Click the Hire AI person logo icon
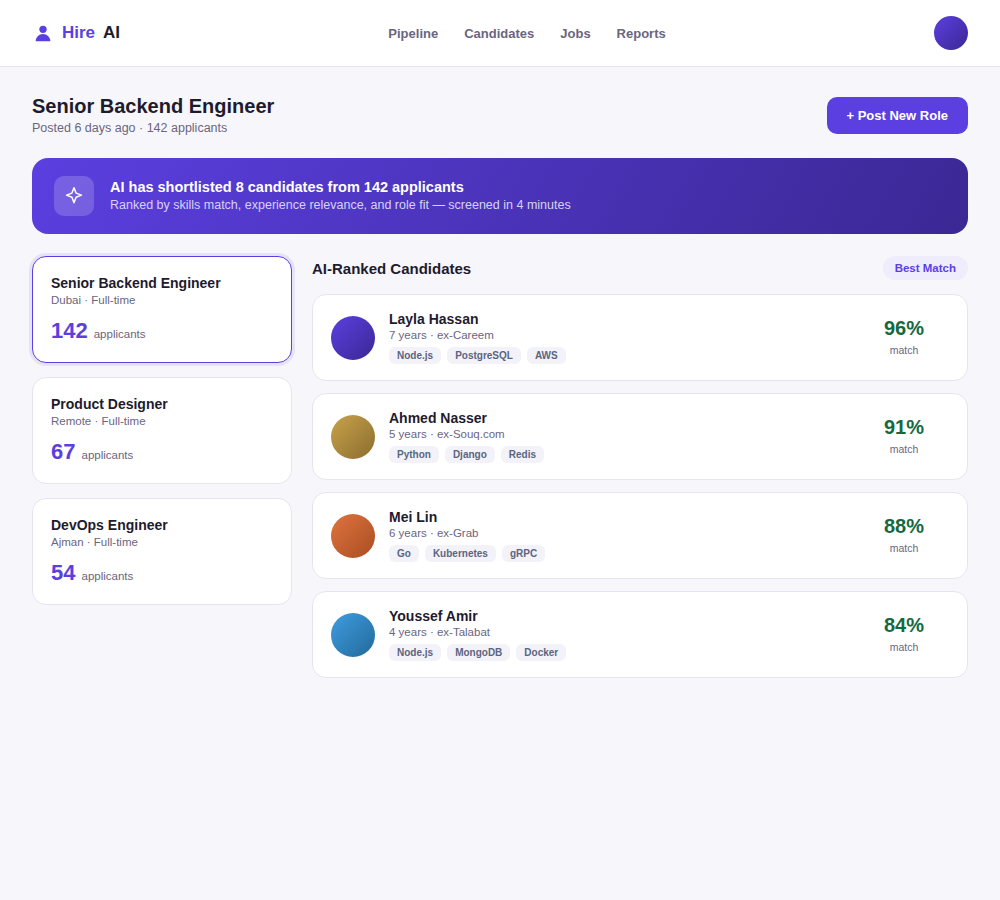 coord(43,33)
